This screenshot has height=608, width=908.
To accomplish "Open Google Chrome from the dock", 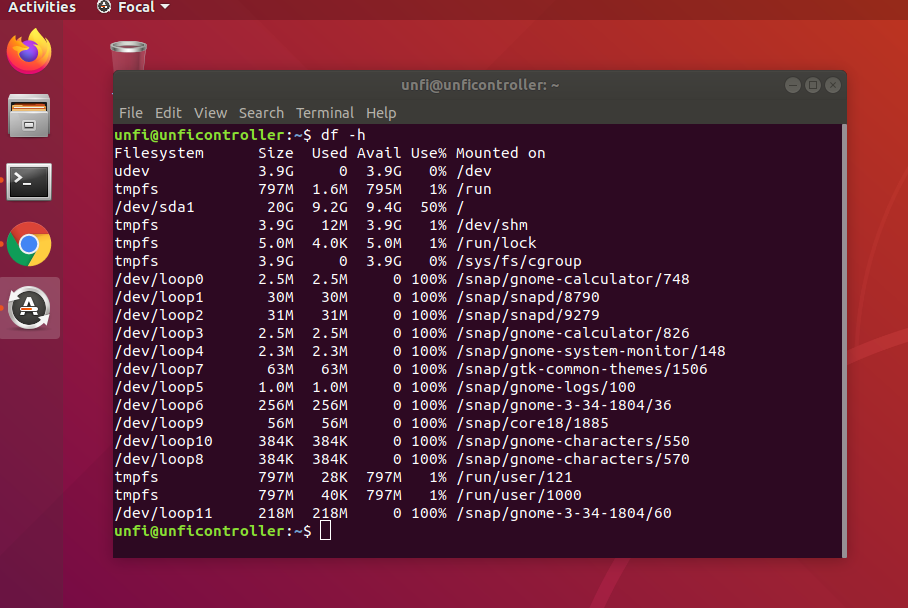I will pyautogui.click(x=29, y=244).
